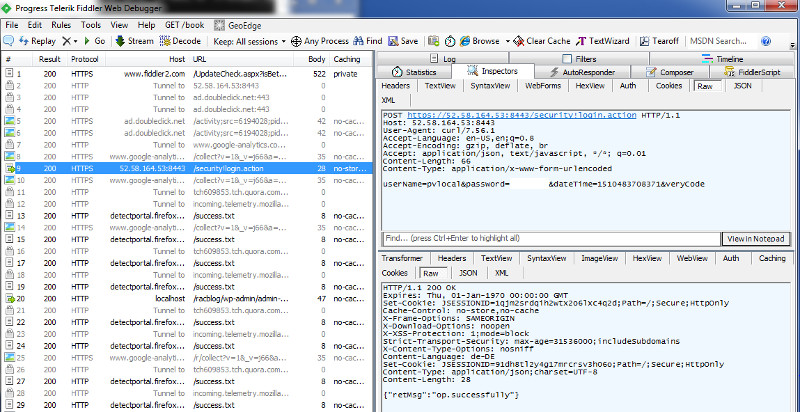The width and height of the screenshot is (800, 412).
Task: Switch to the Log tab
Action: pos(442,59)
